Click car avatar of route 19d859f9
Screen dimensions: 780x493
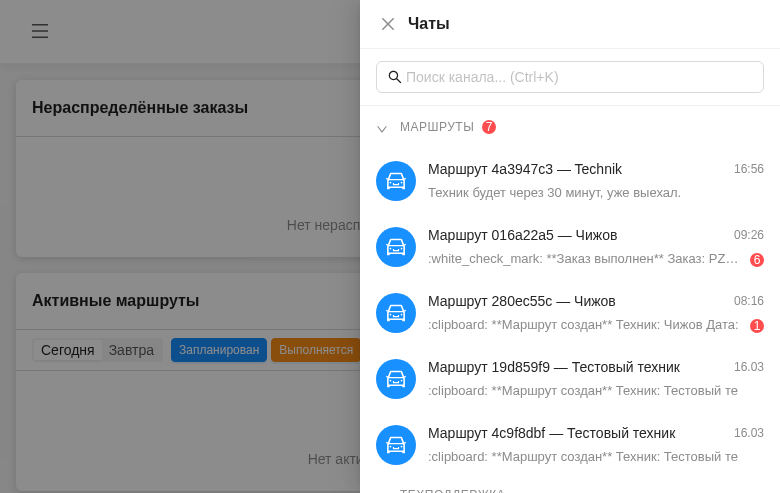click(x=396, y=379)
